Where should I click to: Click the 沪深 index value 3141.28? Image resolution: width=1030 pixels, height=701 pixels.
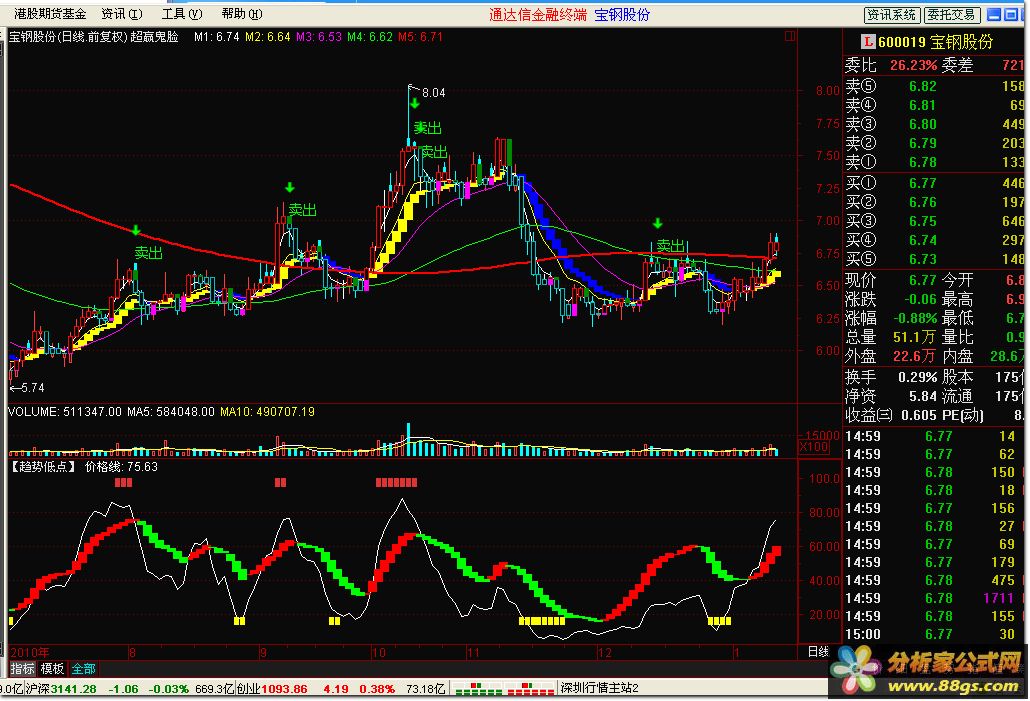click(74, 689)
